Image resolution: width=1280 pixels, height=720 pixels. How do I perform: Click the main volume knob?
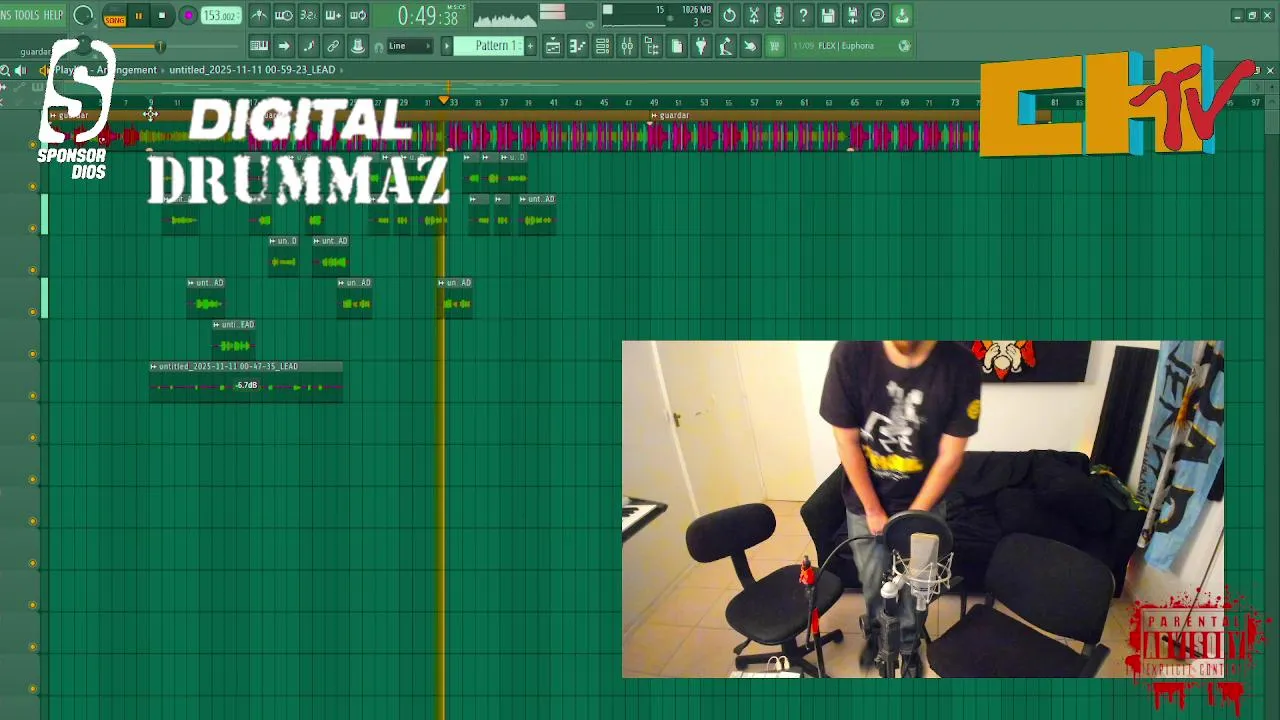[84, 16]
